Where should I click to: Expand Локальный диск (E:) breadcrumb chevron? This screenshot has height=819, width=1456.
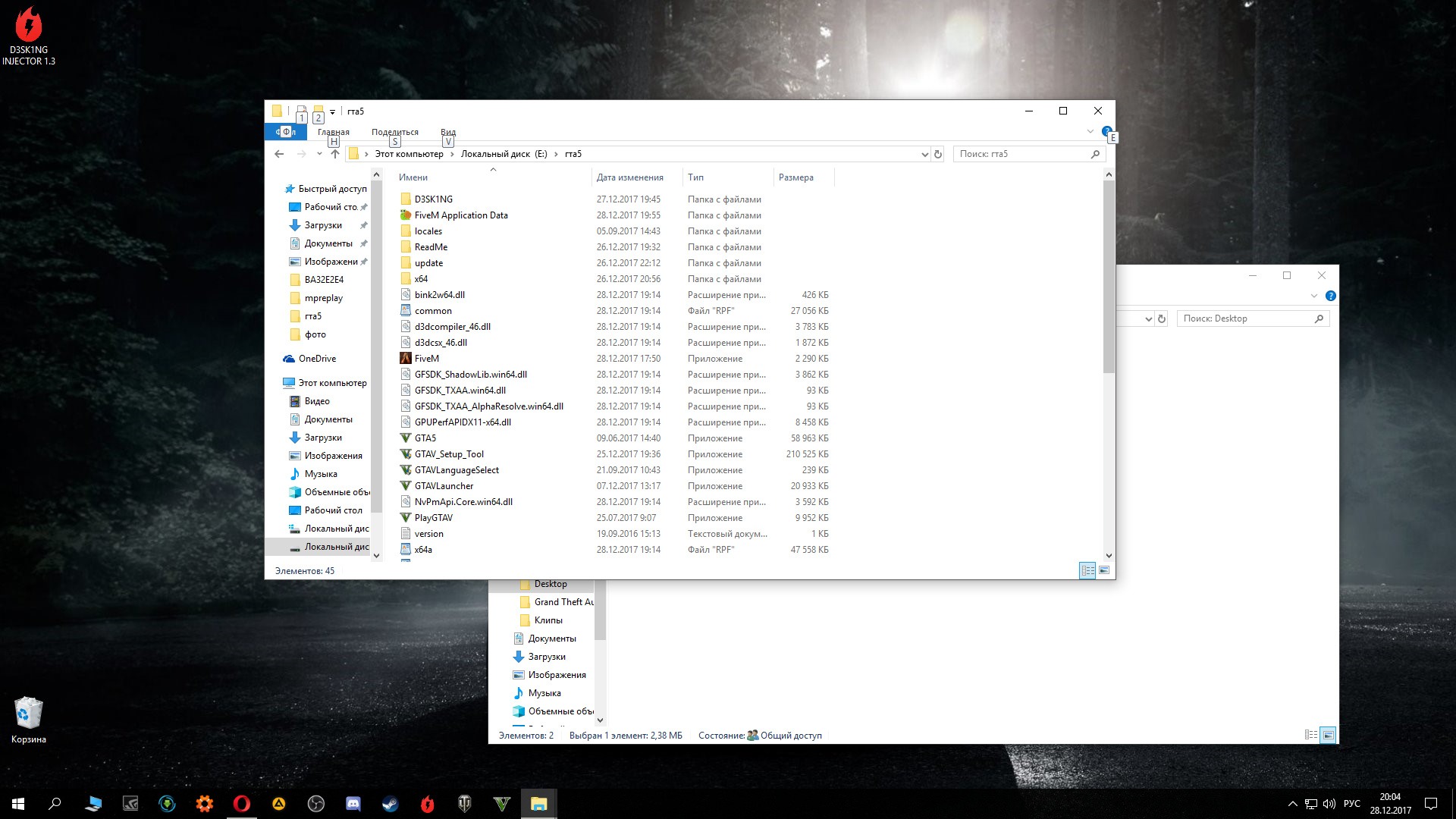[556, 154]
